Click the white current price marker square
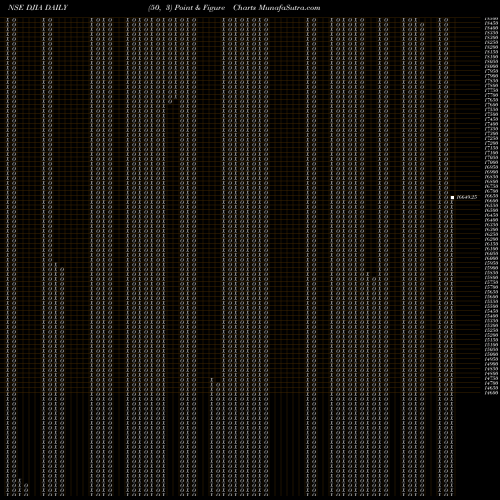Image resolution: width=500 pixels, height=500 pixels. tap(452, 197)
